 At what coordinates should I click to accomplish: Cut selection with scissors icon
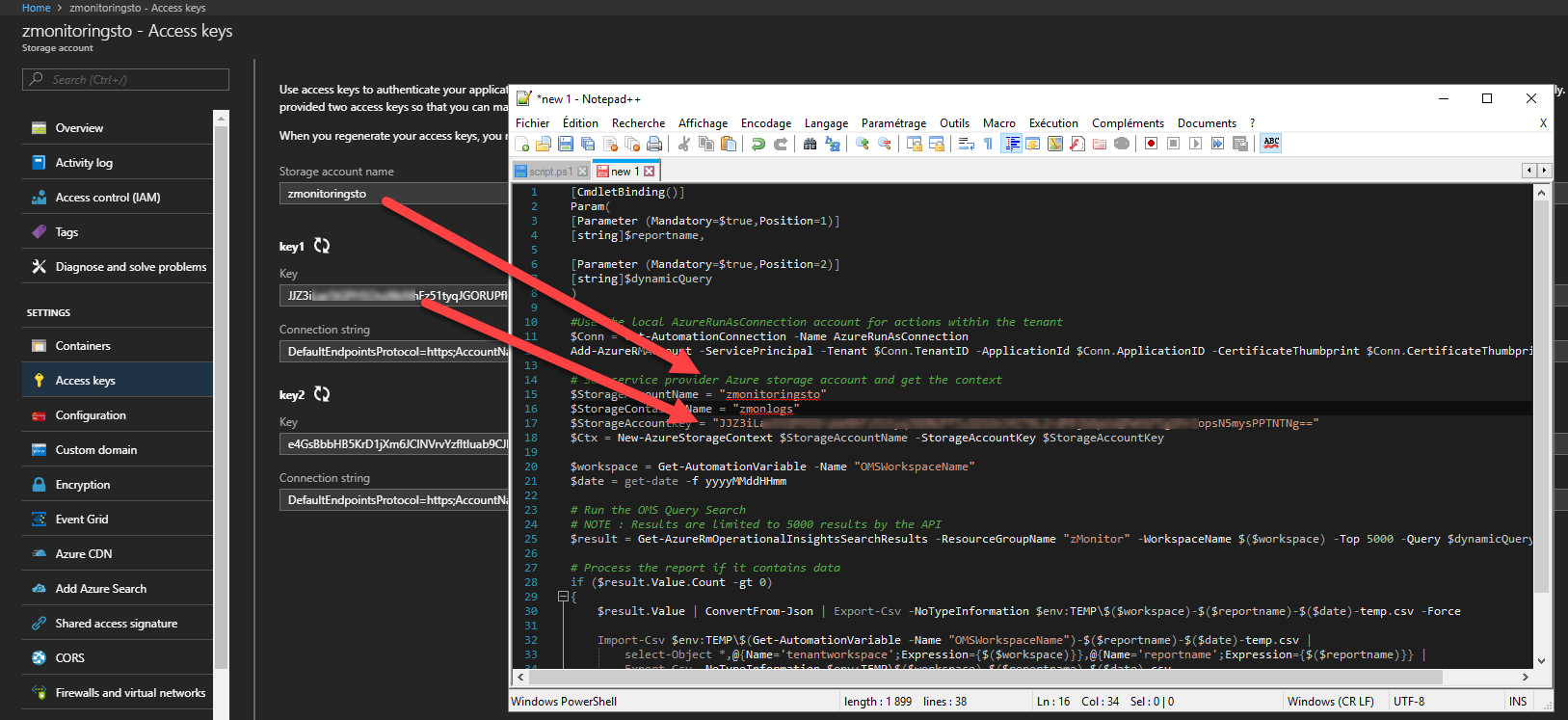[x=683, y=144]
